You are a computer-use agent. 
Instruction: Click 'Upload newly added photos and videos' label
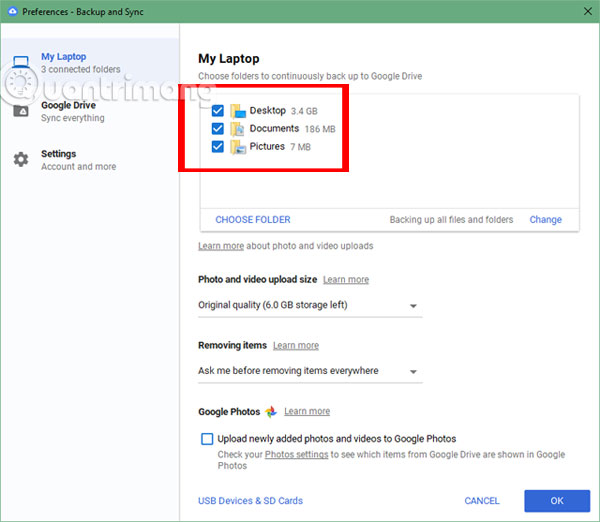click(x=337, y=439)
